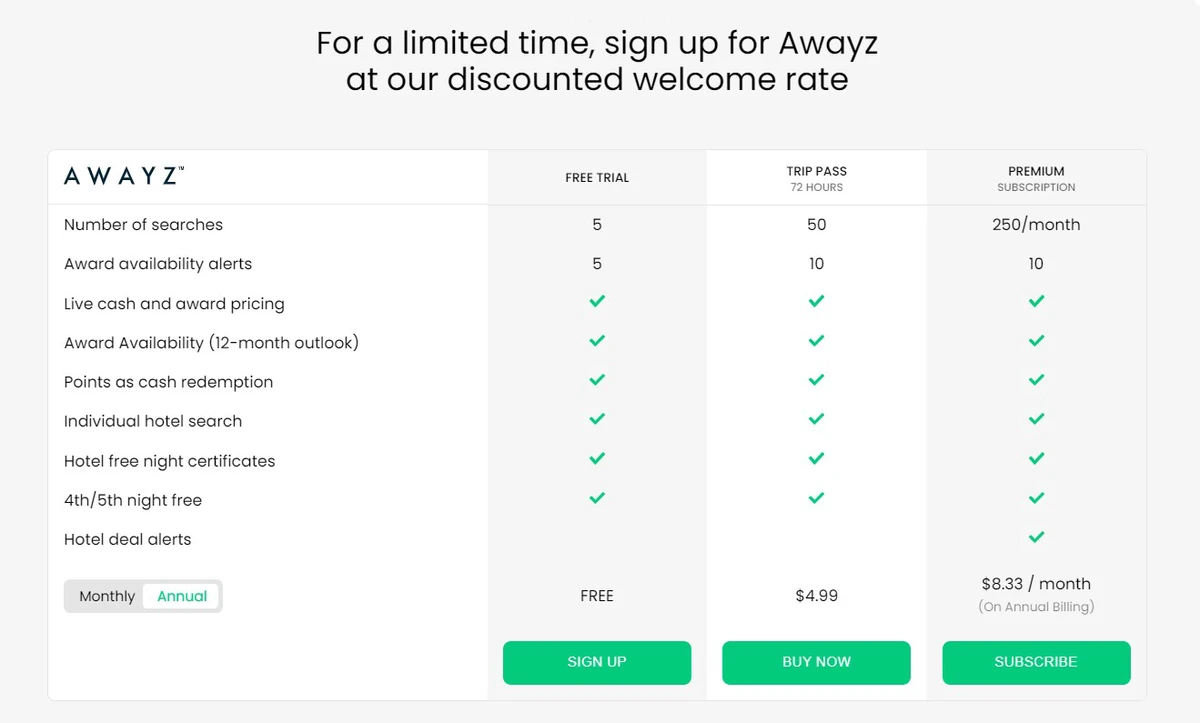Select the Trip Pass column header
This screenshot has height=723, width=1200.
pyautogui.click(x=816, y=177)
